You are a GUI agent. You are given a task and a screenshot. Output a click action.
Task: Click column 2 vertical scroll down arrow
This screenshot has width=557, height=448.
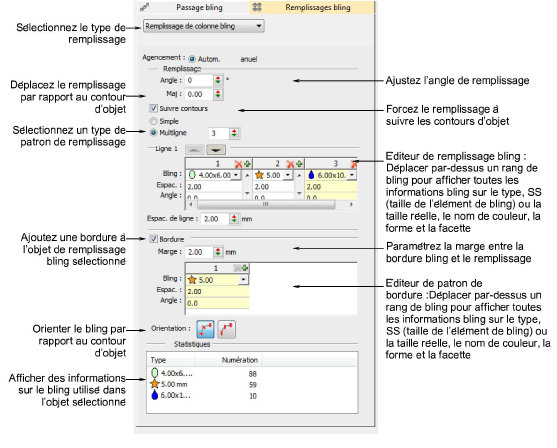[299, 193]
